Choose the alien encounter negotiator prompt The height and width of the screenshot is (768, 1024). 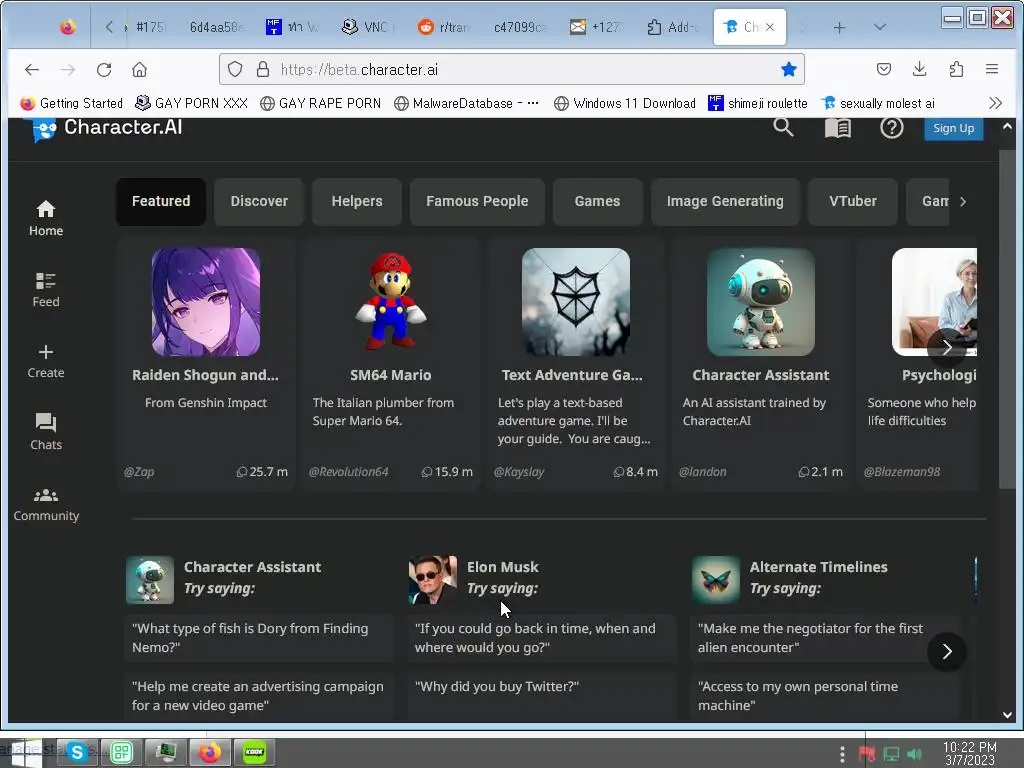825,638
